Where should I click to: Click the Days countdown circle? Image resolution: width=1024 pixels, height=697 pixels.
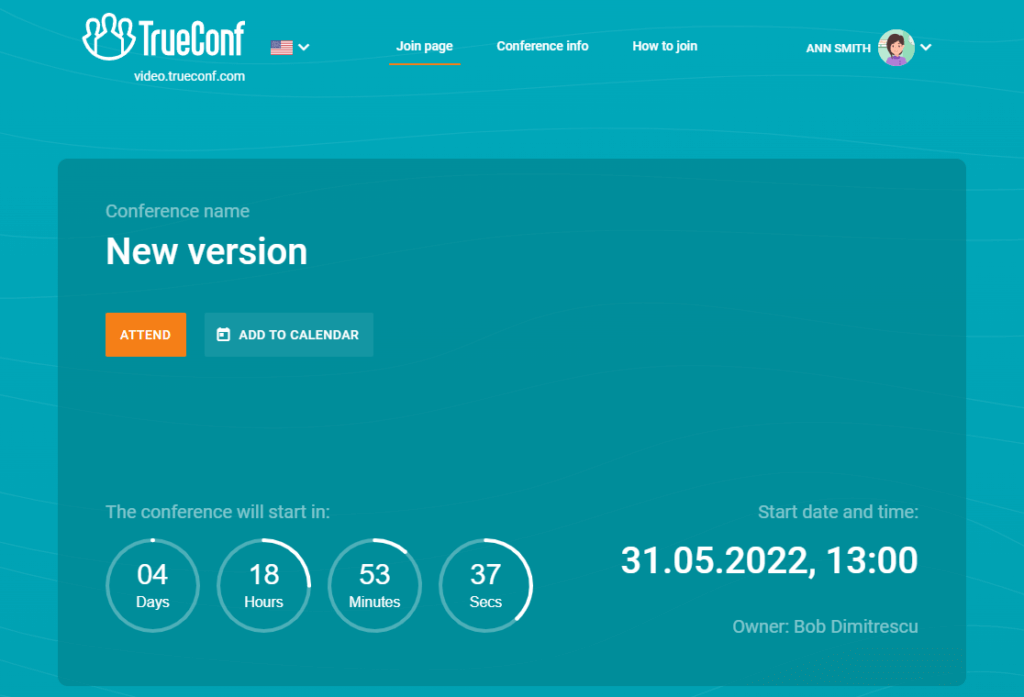[152, 585]
